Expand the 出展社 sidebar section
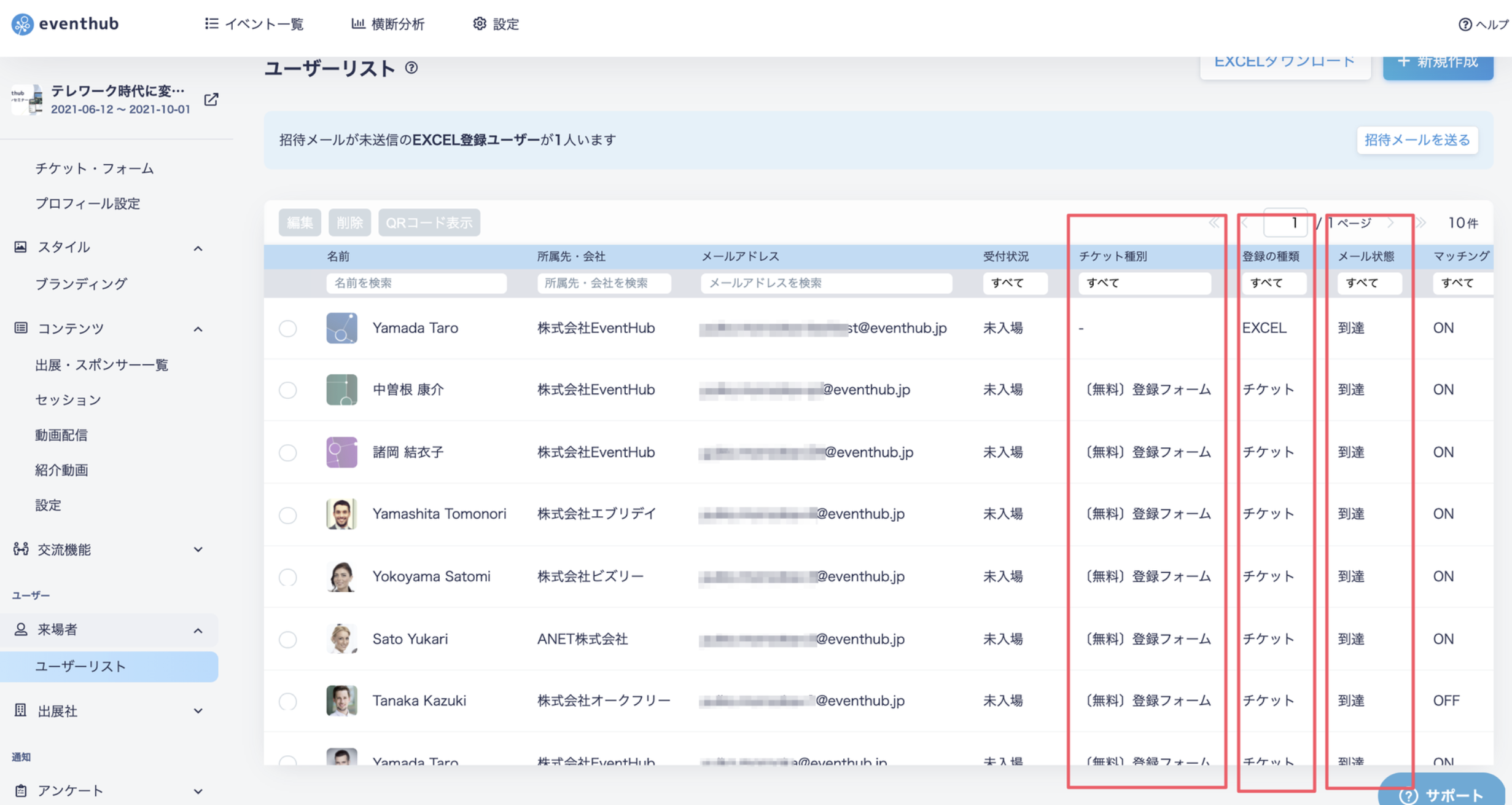 tap(198, 711)
